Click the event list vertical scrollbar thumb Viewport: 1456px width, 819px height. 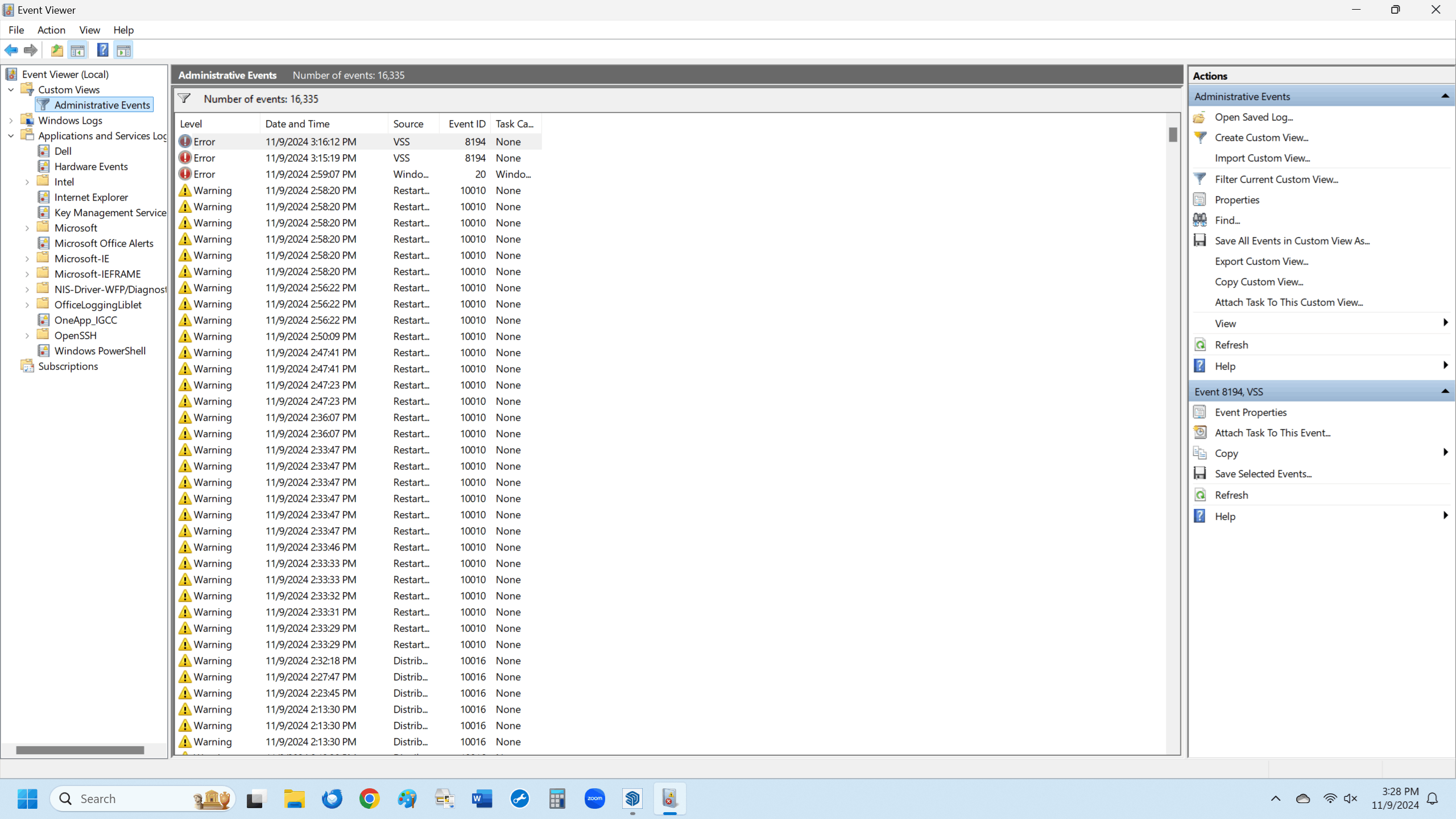click(1173, 135)
